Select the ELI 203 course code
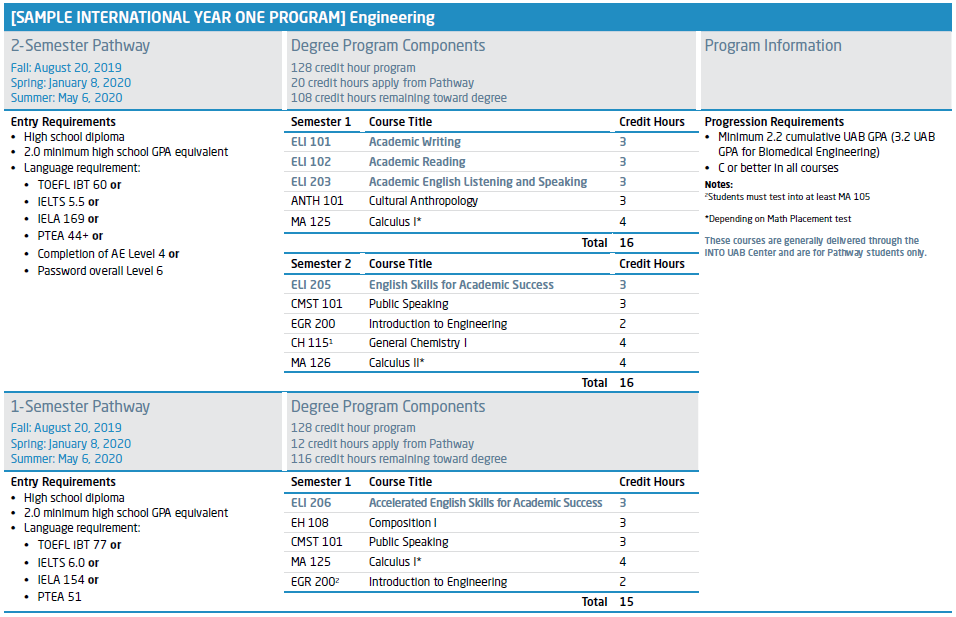Viewport: 956px width, 617px height. 311,182
